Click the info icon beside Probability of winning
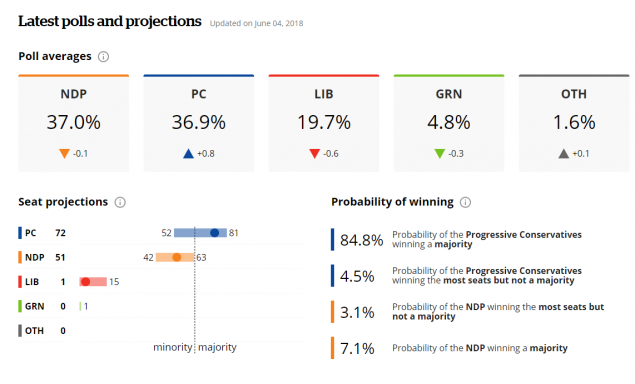The height and width of the screenshot is (384, 635). point(465,202)
